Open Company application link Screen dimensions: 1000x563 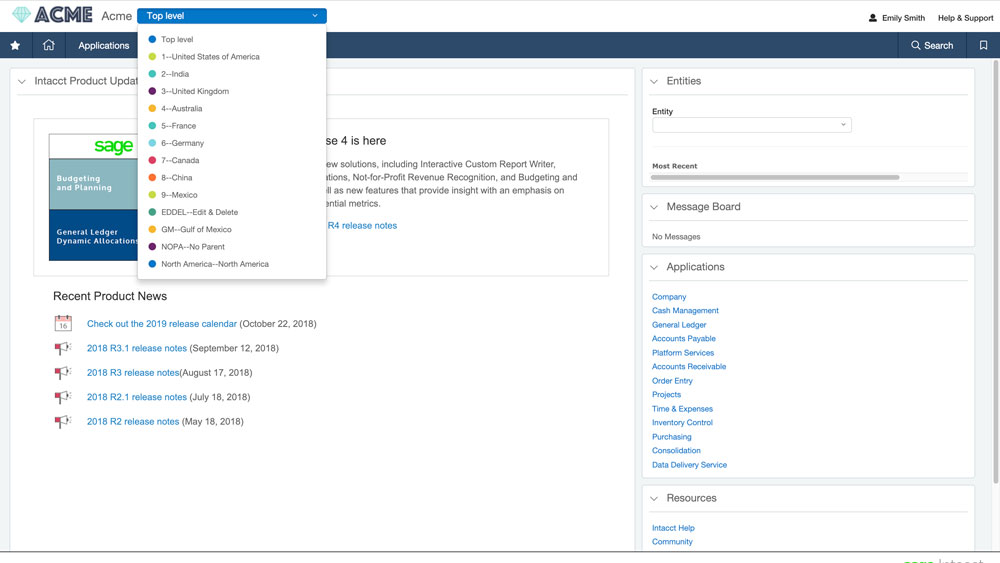[669, 297]
